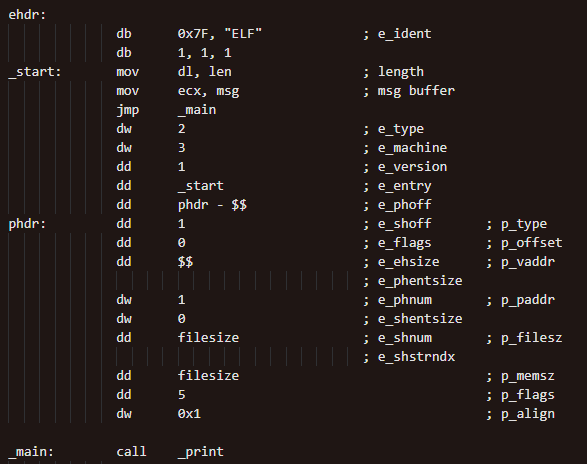The width and height of the screenshot is (587, 464).
Task: Place cursor on the _start: label
Action: (x=35, y=72)
